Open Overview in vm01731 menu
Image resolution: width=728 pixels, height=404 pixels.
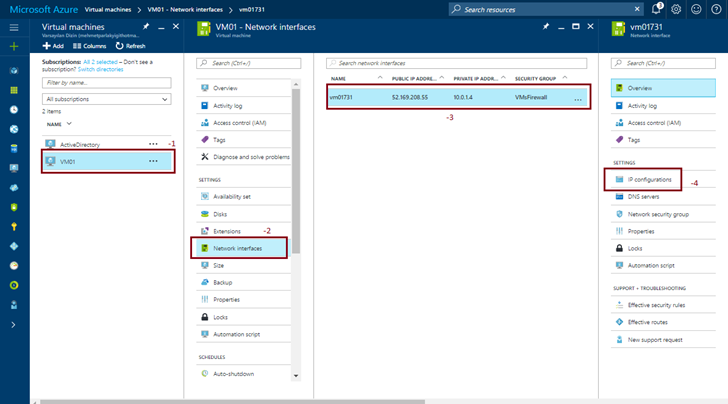click(x=663, y=88)
